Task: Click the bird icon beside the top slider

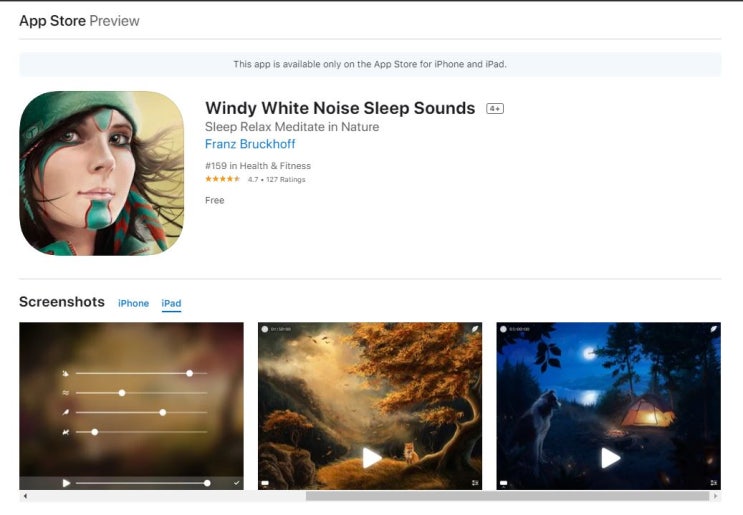Action: click(x=65, y=373)
